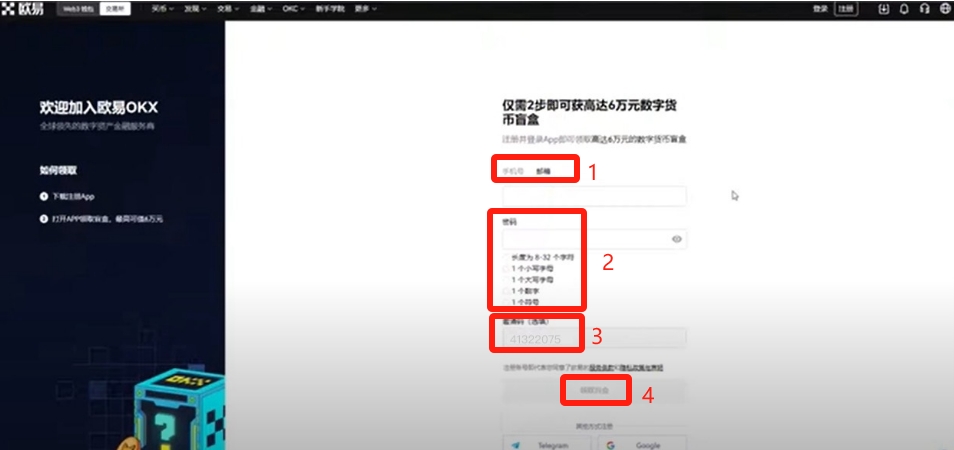The height and width of the screenshot is (450, 954).
Task: Open the download app icon in header
Action: click(x=884, y=9)
